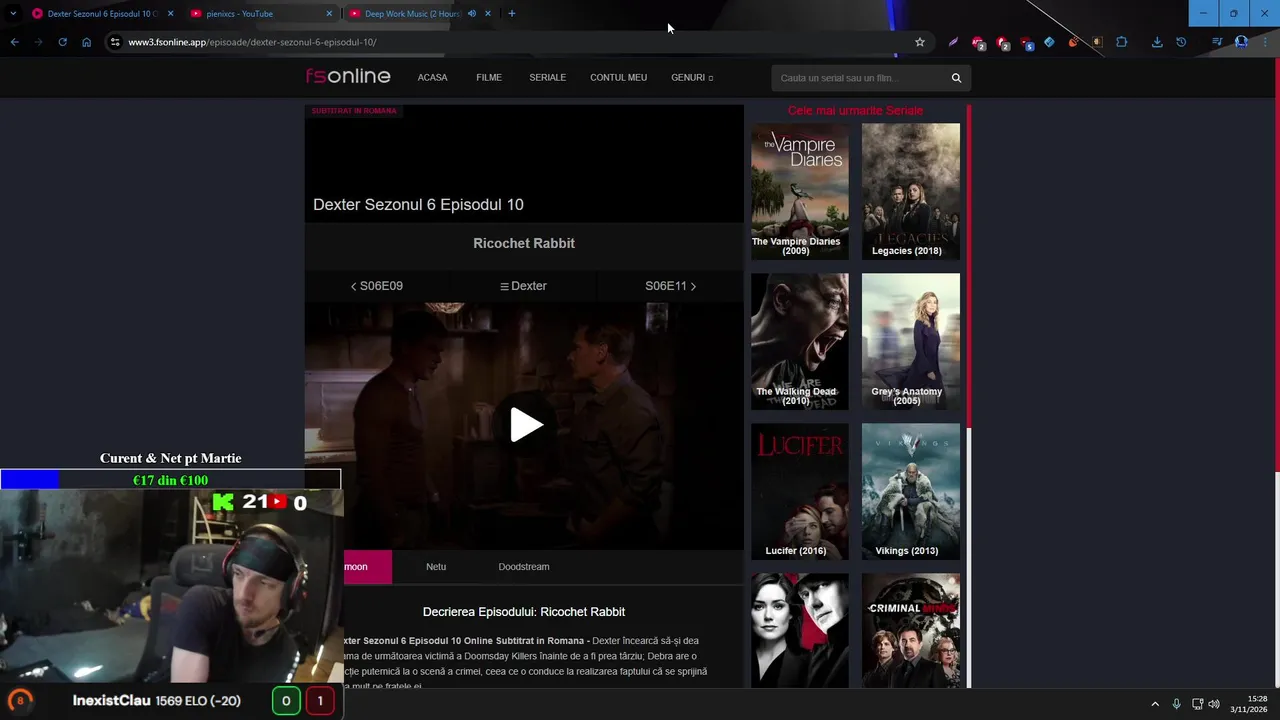Open the taskbar volume icon
Image resolution: width=1280 pixels, height=720 pixels.
click(1214, 704)
